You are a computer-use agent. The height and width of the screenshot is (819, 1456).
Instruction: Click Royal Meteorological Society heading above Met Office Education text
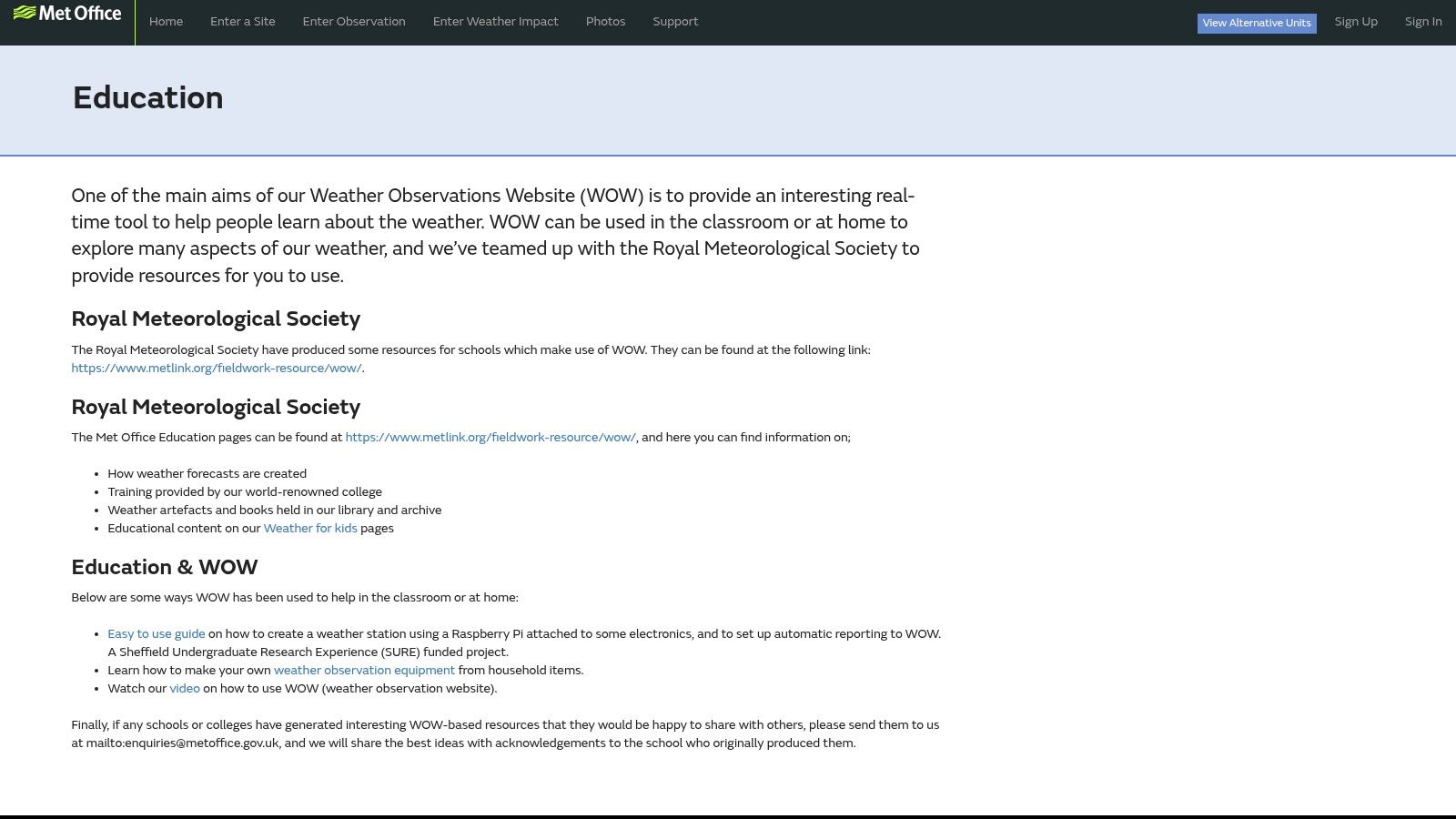click(x=216, y=408)
